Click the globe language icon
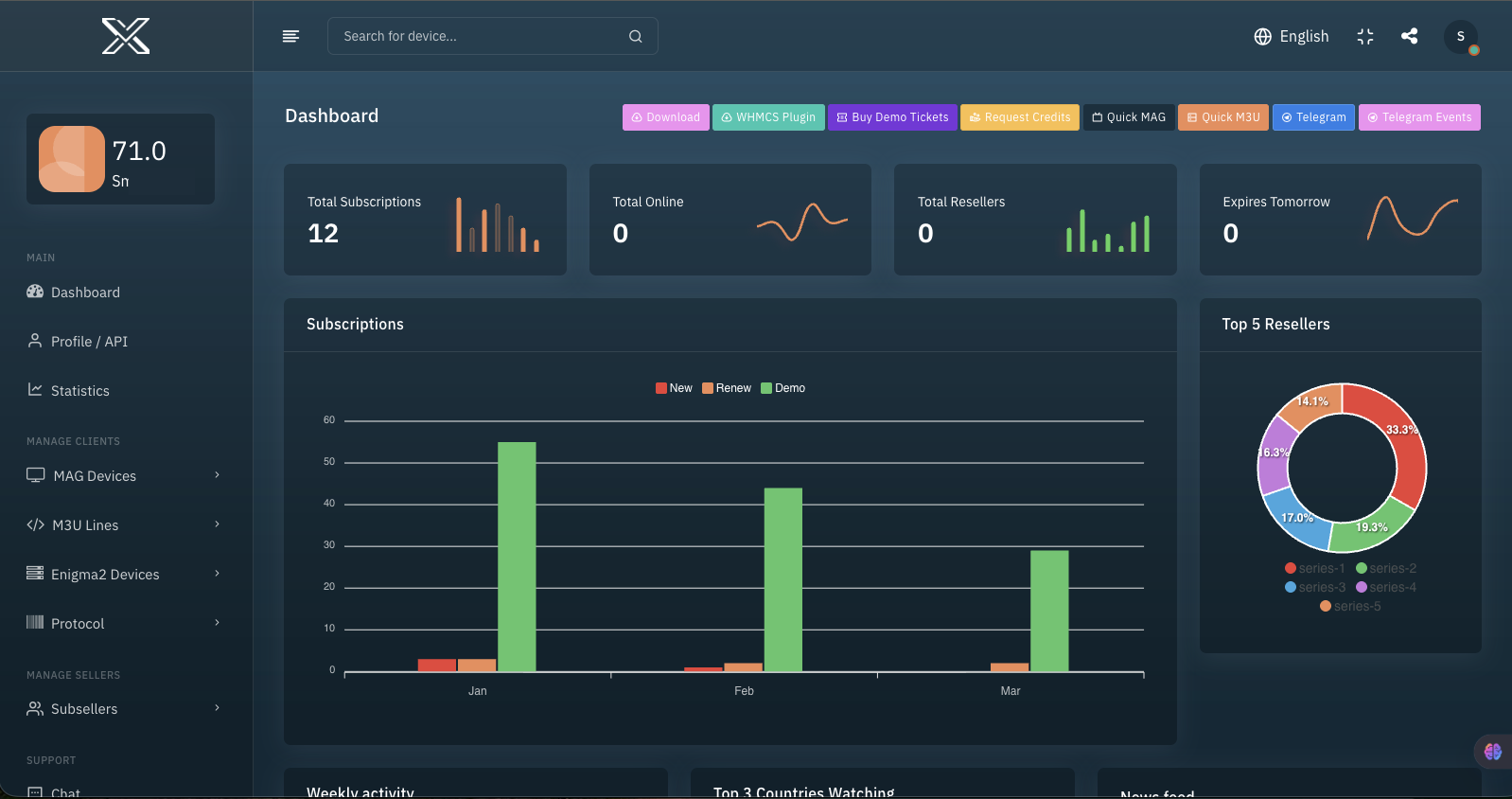Image resolution: width=1512 pixels, height=799 pixels. tap(1262, 36)
